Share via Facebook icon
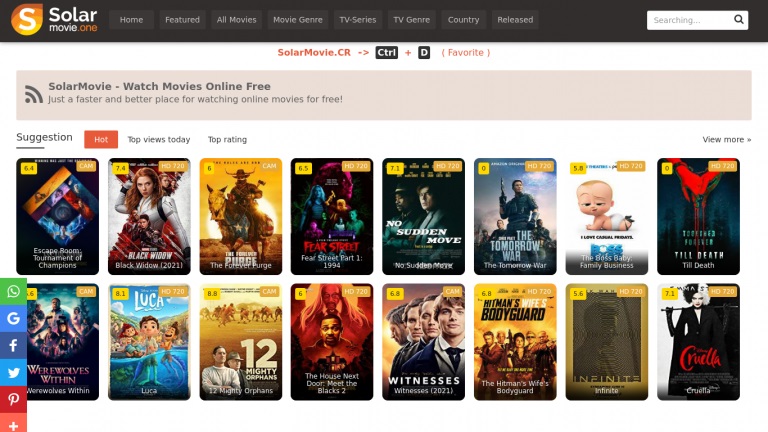 click(13, 345)
